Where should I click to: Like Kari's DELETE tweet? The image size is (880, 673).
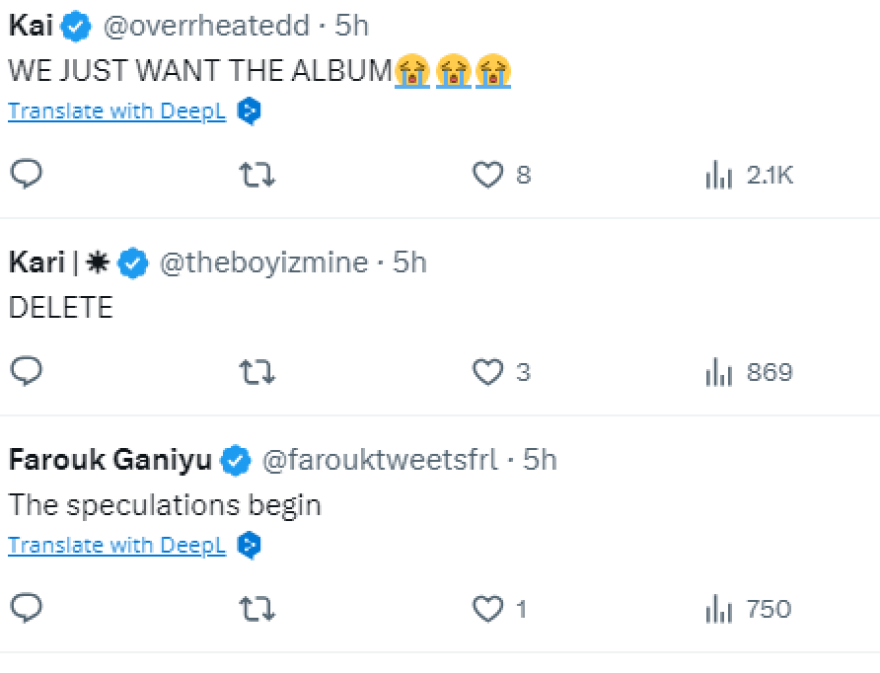[487, 373]
